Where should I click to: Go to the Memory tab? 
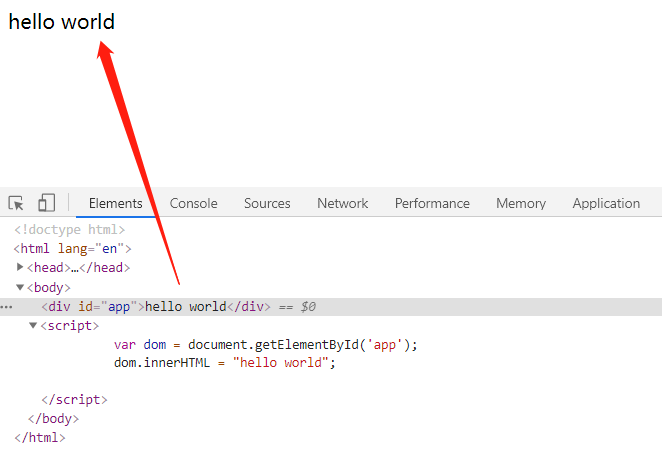(521, 203)
